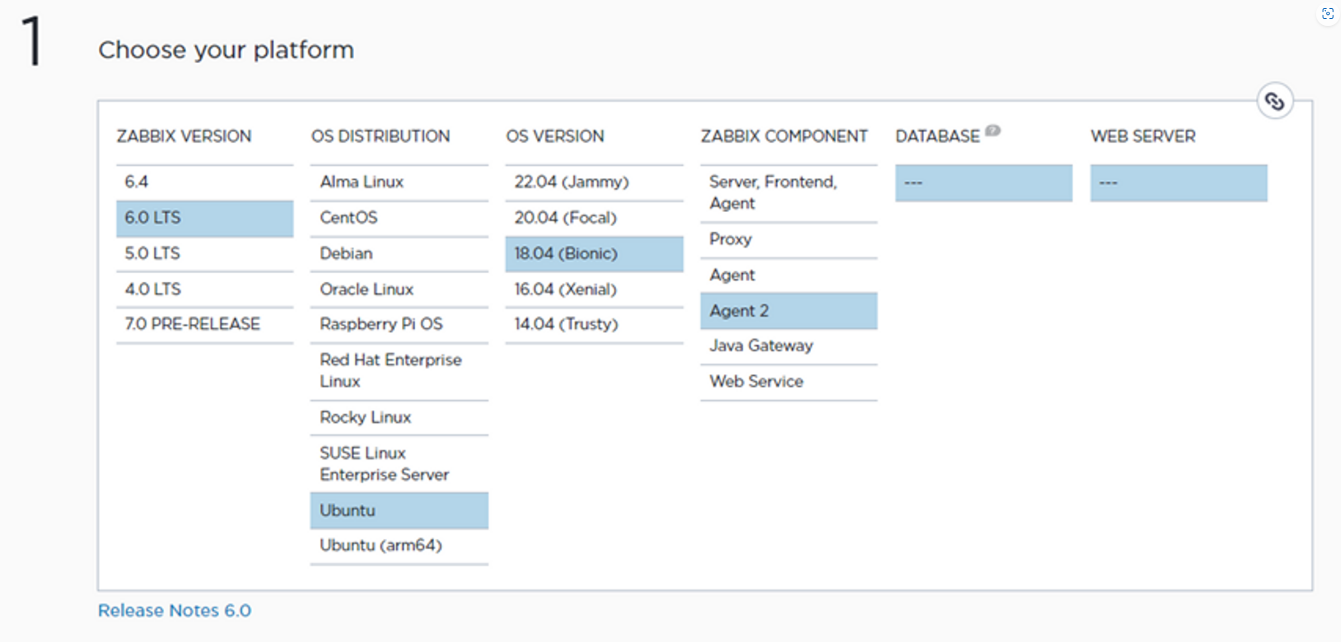Choose Zabbix version 5.0 LTS
Image resolution: width=1341 pixels, height=642 pixels.
(x=205, y=254)
